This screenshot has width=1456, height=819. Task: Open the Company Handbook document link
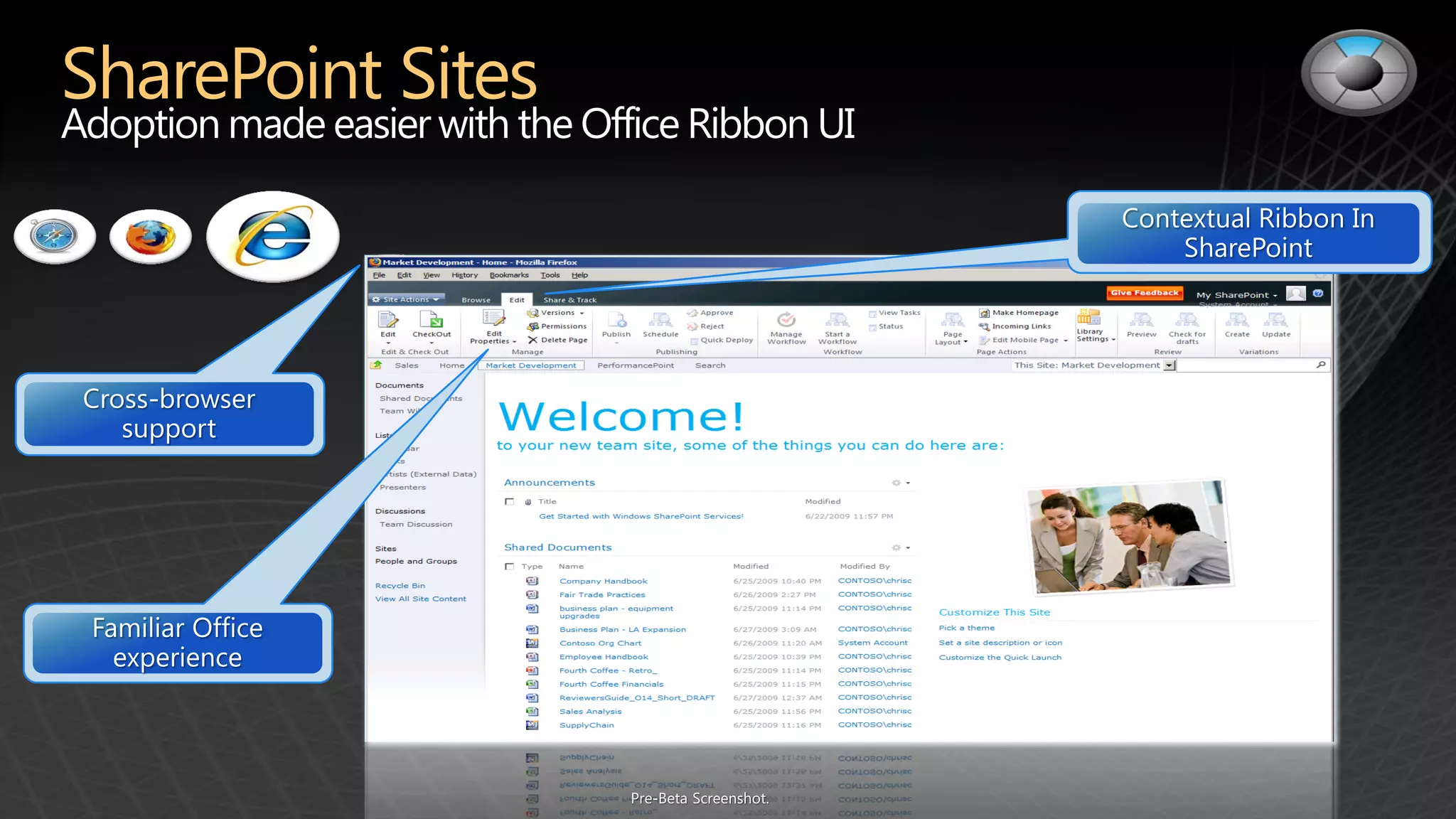[x=603, y=581]
